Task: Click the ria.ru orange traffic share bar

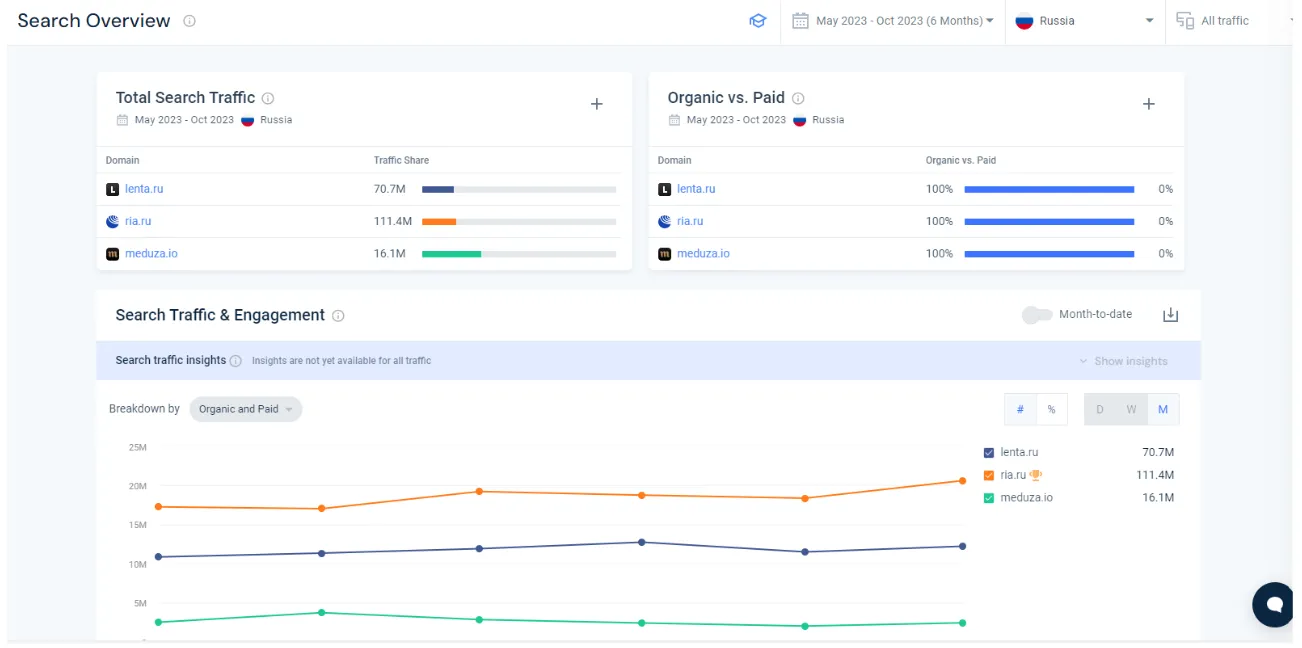Action: point(439,222)
